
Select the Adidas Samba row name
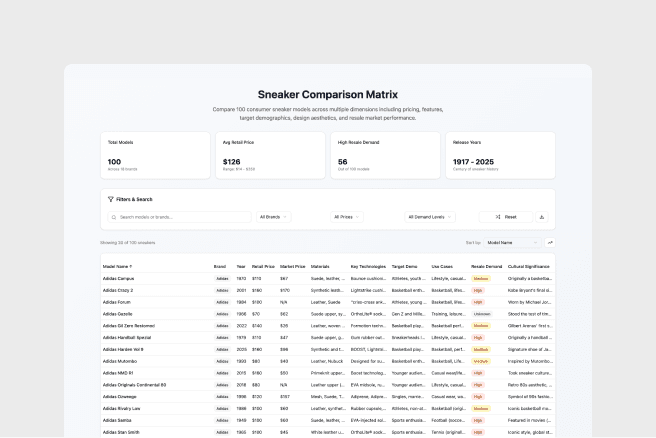click(117, 420)
